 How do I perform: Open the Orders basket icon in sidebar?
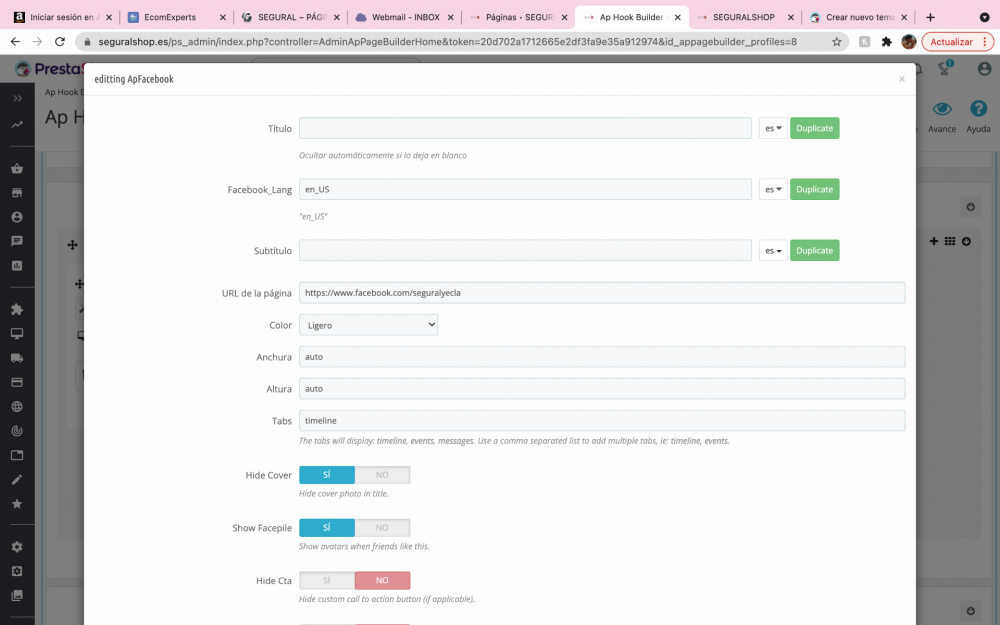click(x=17, y=168)
